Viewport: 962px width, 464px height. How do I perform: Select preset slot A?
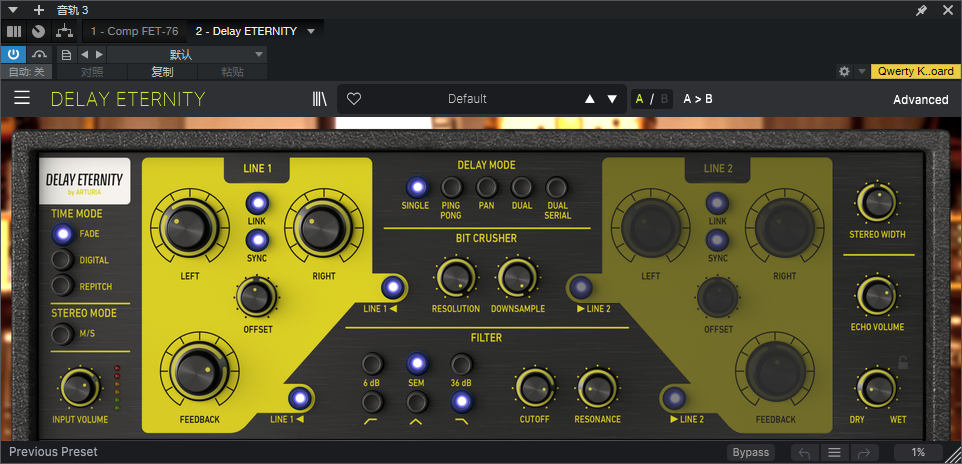pos(640,99)
